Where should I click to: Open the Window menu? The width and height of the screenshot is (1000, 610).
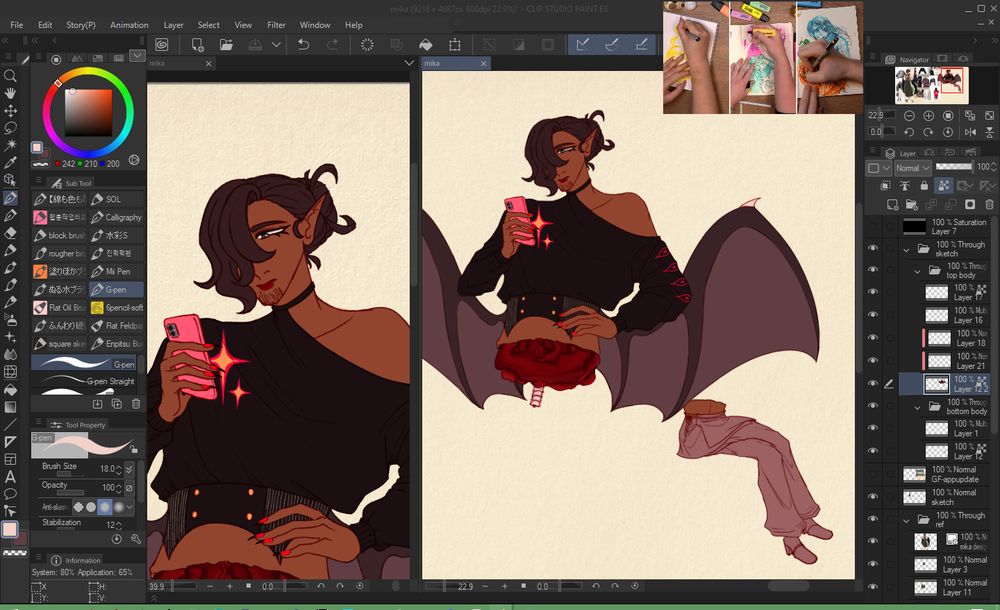314,25
